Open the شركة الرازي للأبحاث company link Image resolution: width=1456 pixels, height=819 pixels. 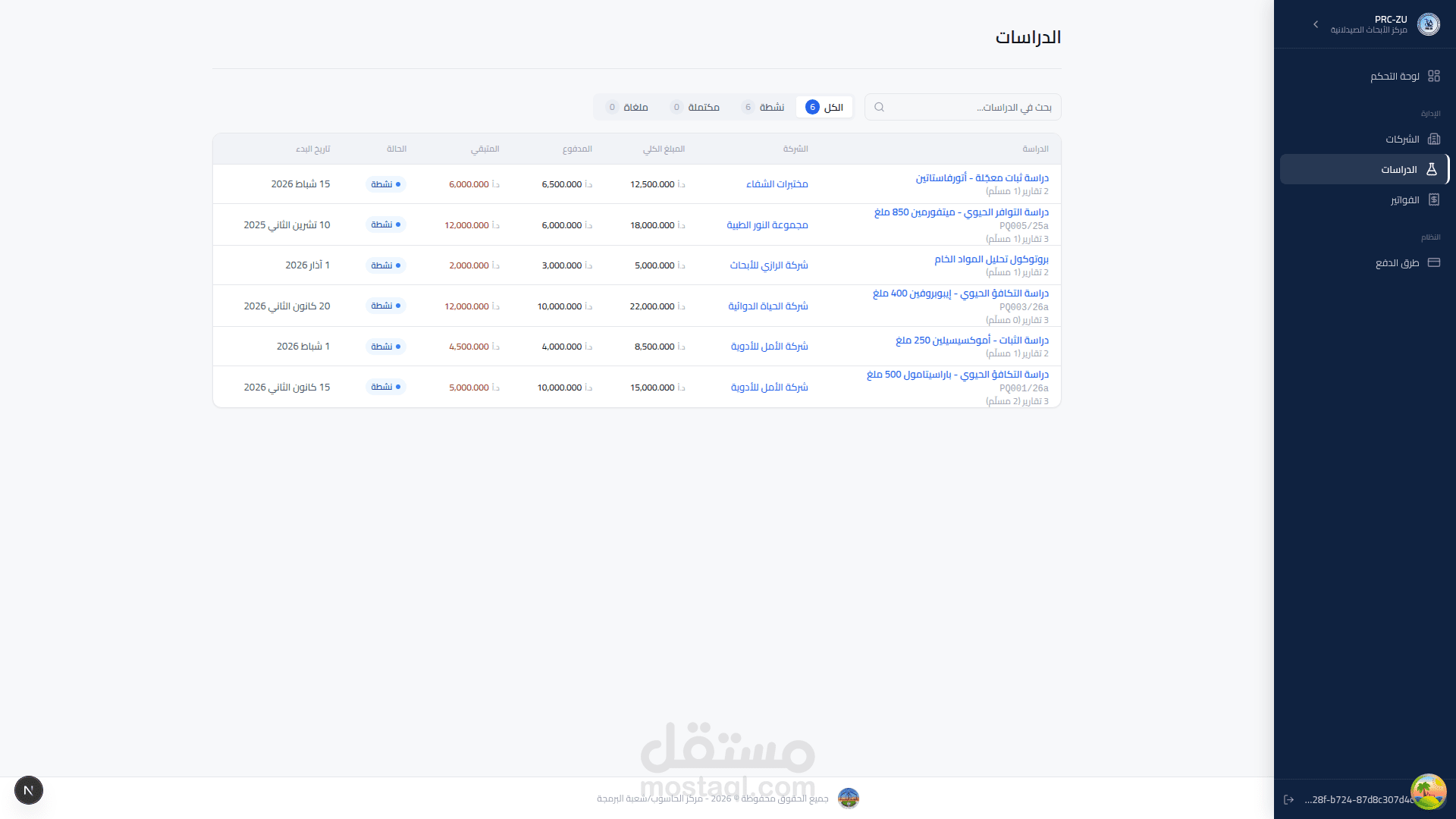(x=768, y=265)
